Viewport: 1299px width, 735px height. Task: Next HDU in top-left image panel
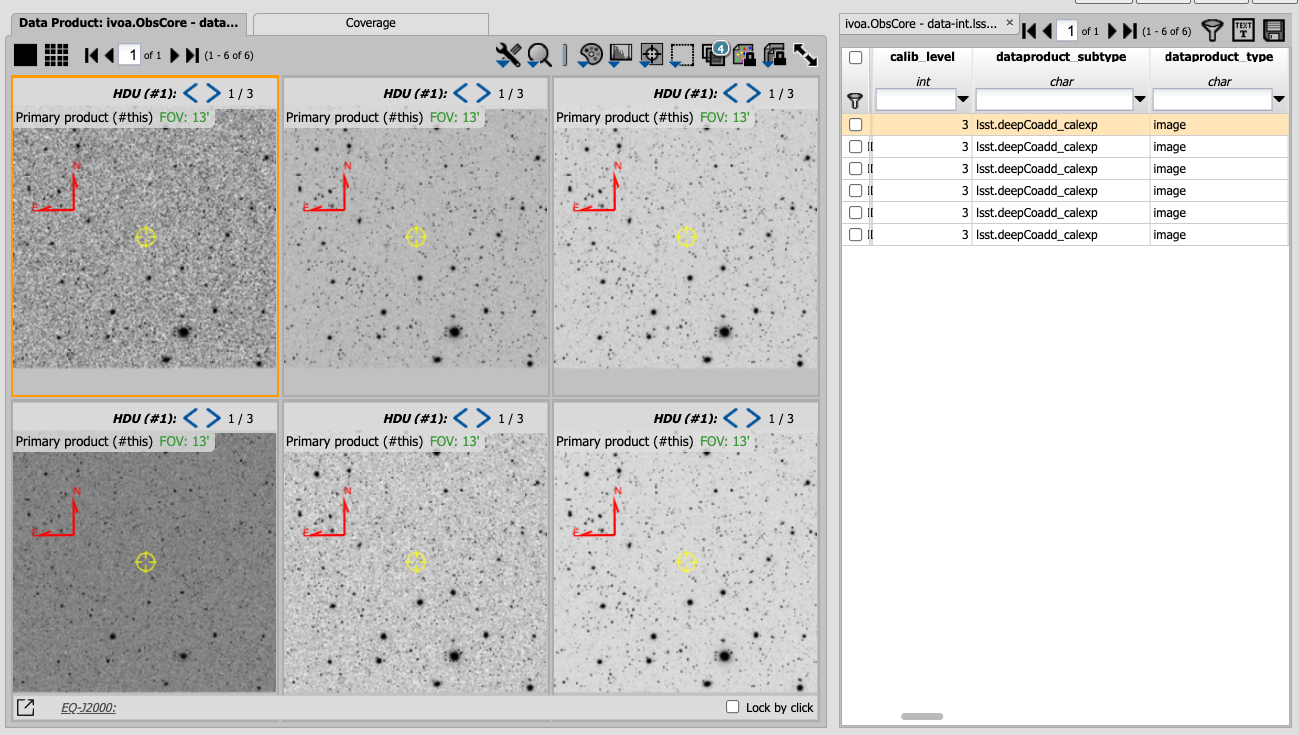tap(213, 94)
